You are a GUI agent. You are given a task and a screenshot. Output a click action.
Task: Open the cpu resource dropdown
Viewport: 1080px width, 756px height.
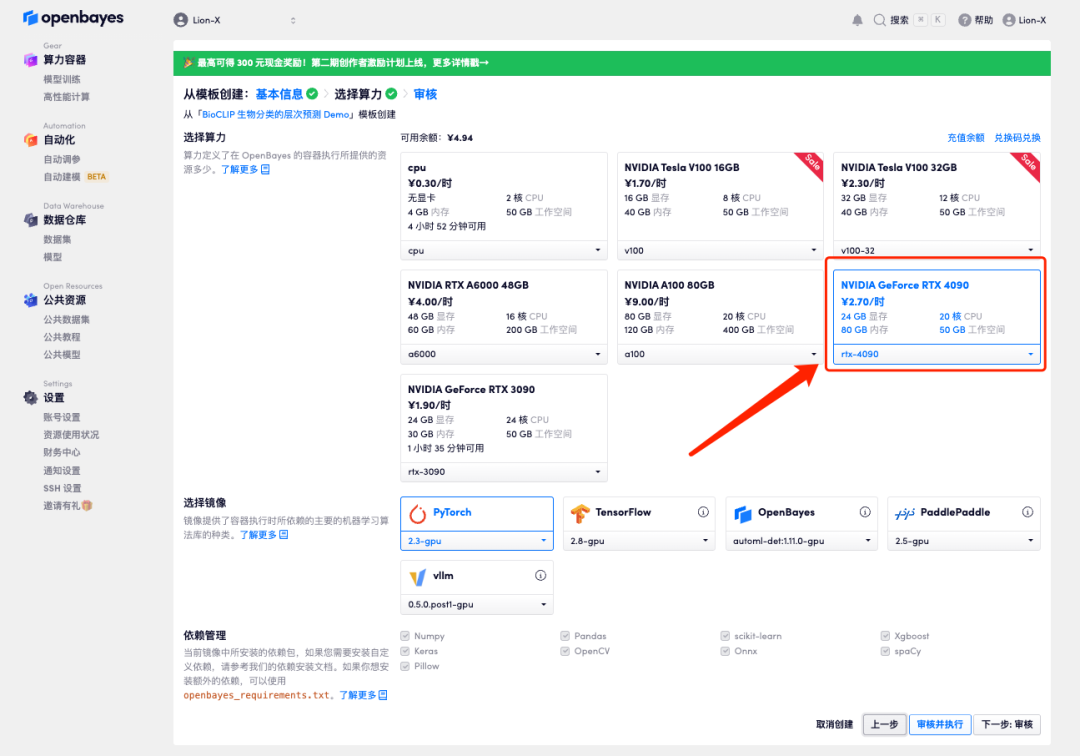503,251
